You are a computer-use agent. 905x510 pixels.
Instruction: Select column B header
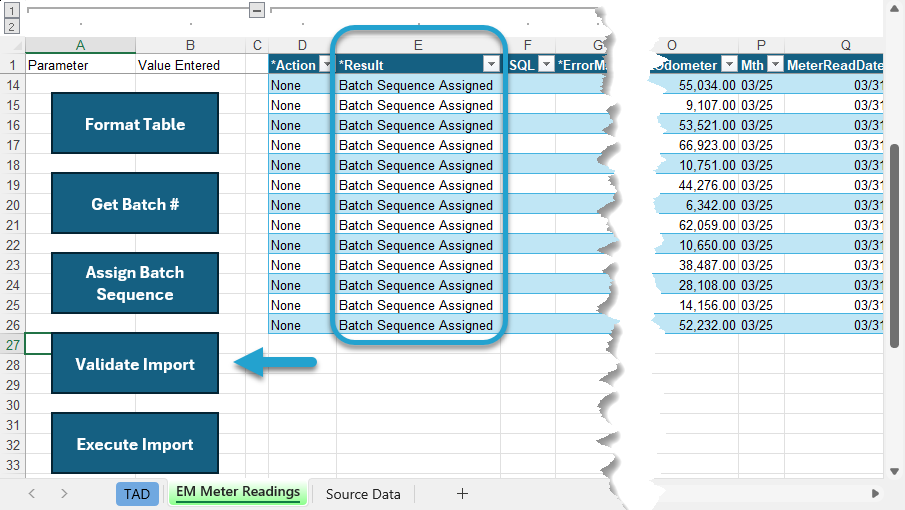(x=190, y=45)
